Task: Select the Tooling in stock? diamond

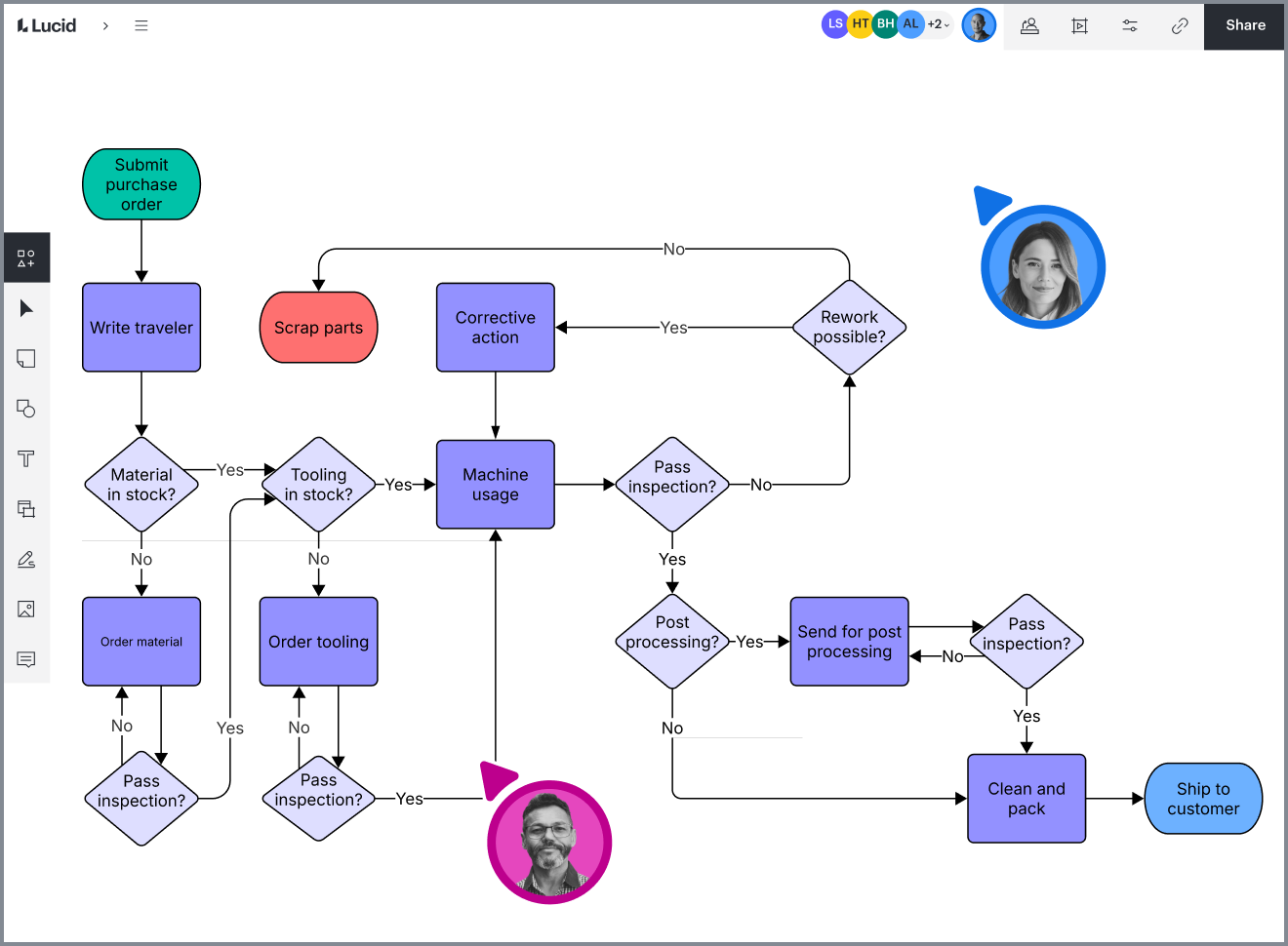Action: tap(319, 485)
